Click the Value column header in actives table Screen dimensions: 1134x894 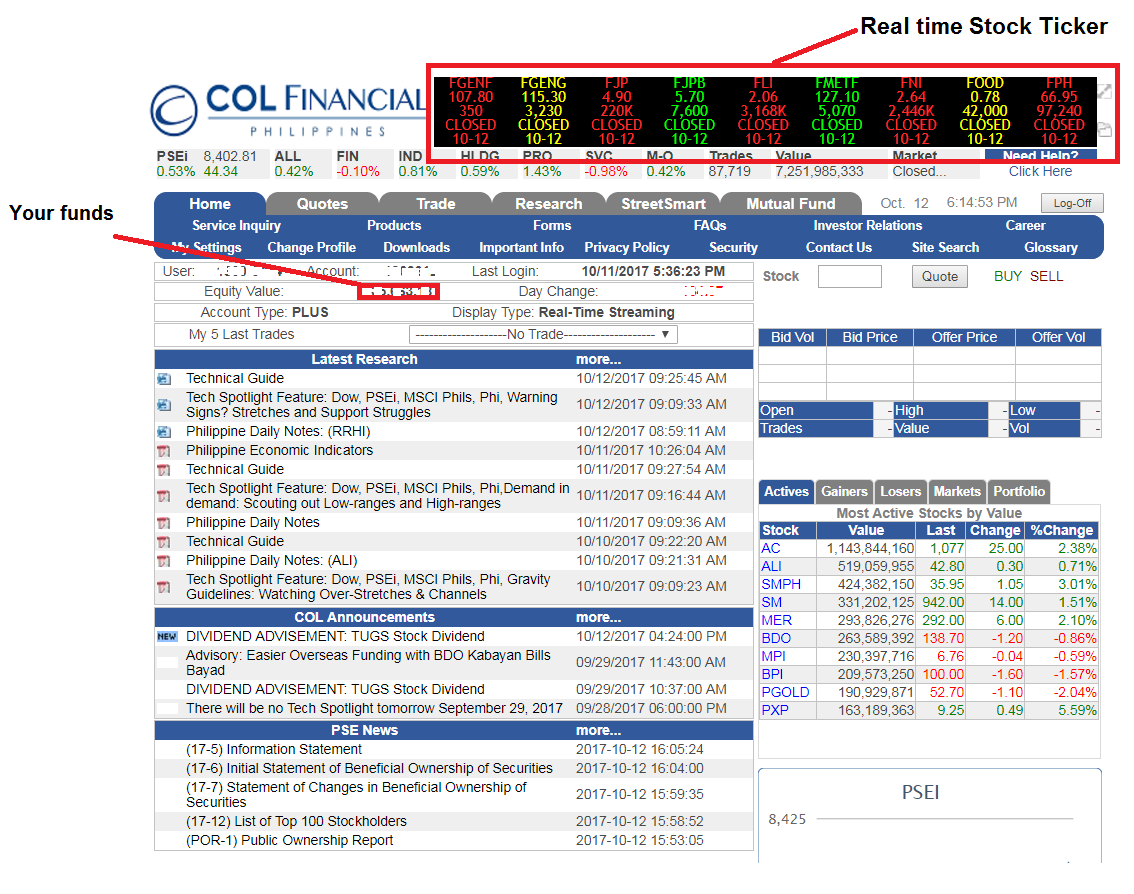[x=866, y=530]
